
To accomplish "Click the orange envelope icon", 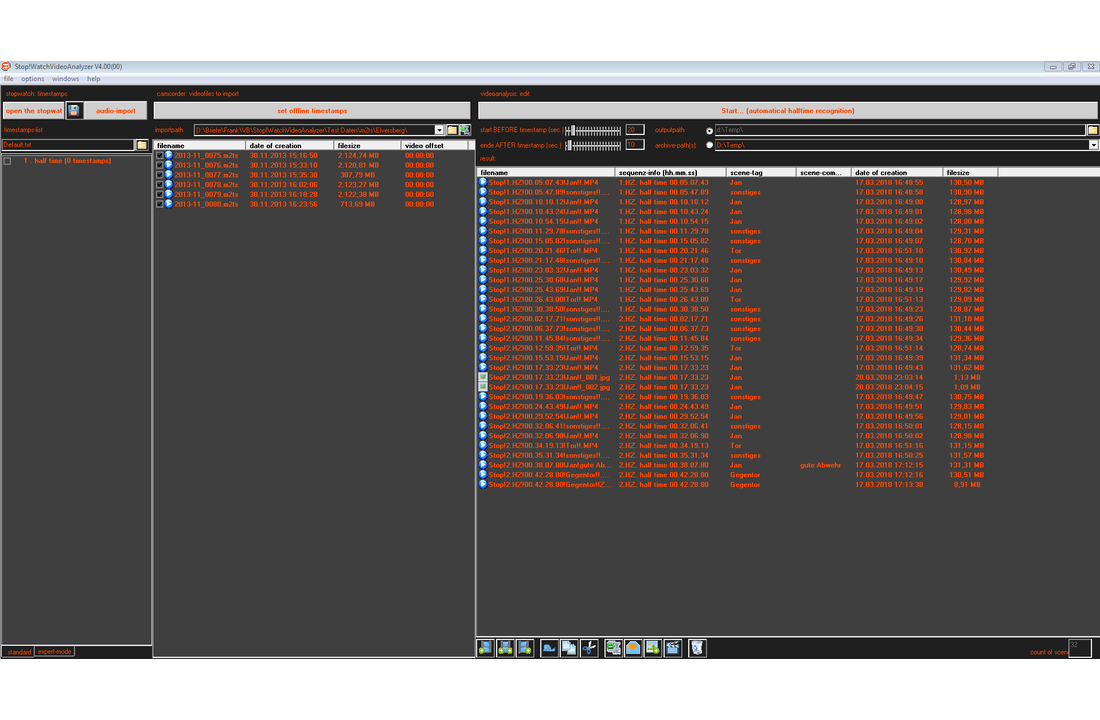I will (x=633, y=648).
